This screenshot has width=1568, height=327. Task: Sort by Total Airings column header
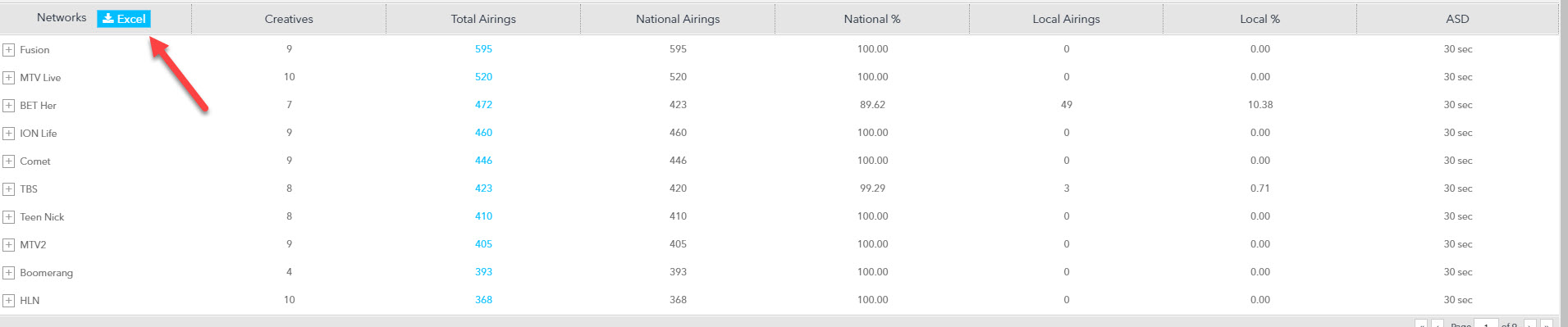click(483, 19)
